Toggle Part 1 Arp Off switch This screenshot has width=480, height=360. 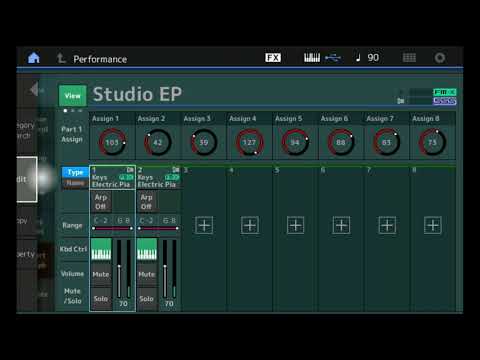click(101, 202)
